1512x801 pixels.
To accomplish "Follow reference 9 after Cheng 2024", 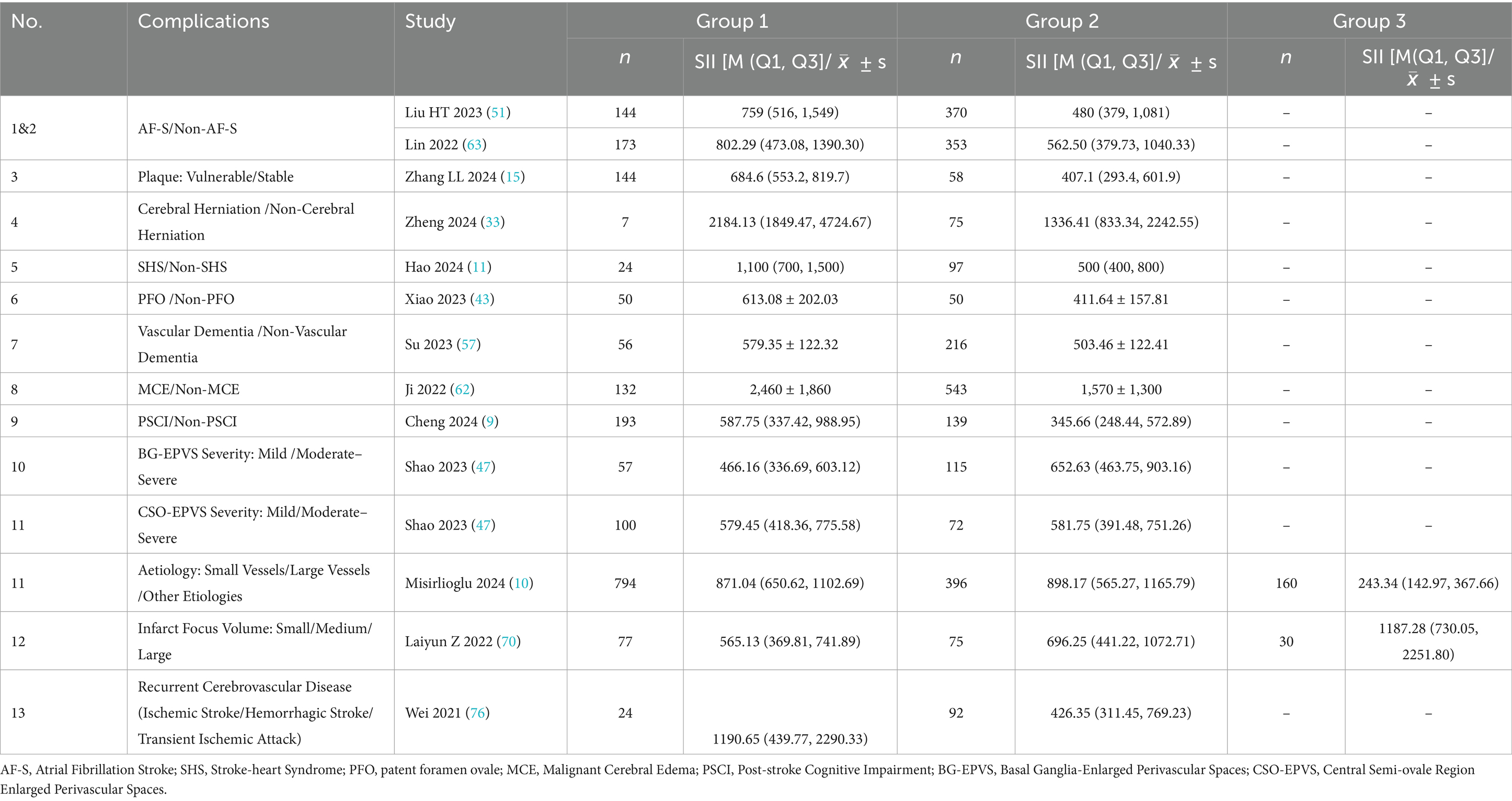I will [489, 422].
